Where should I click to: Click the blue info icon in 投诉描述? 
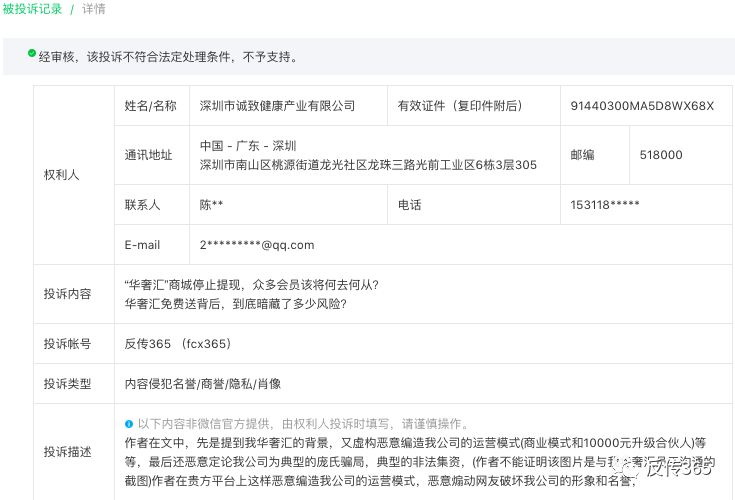click(129, 423)
